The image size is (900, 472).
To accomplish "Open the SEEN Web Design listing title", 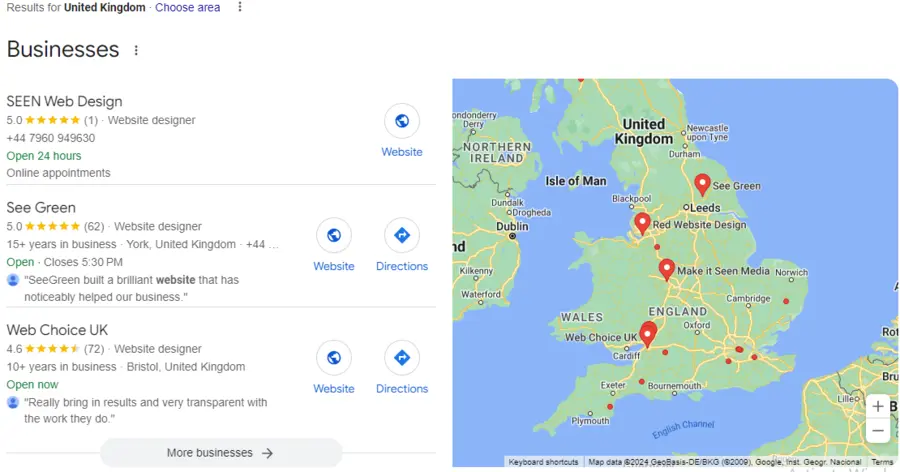I will tap(64, 101).
